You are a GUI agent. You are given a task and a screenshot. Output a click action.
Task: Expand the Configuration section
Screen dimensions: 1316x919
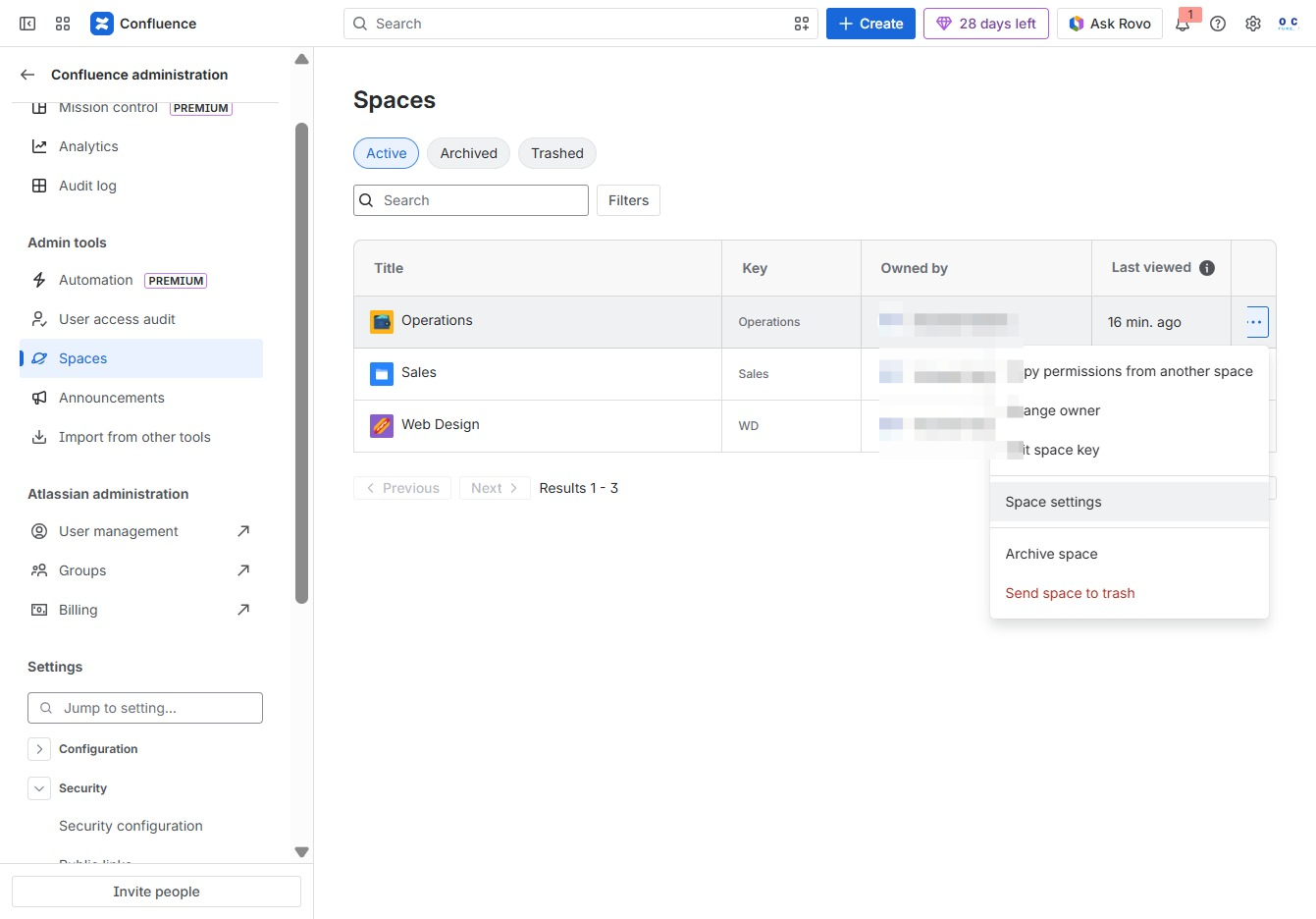tap(39, 749)
